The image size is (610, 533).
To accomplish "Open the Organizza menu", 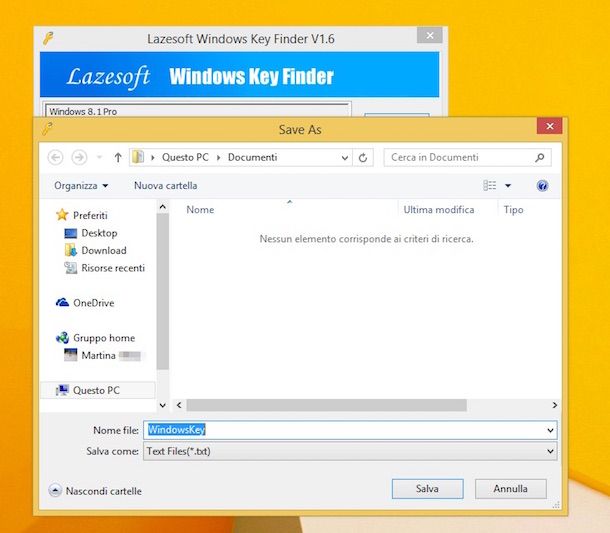I will tap(81, 186).
